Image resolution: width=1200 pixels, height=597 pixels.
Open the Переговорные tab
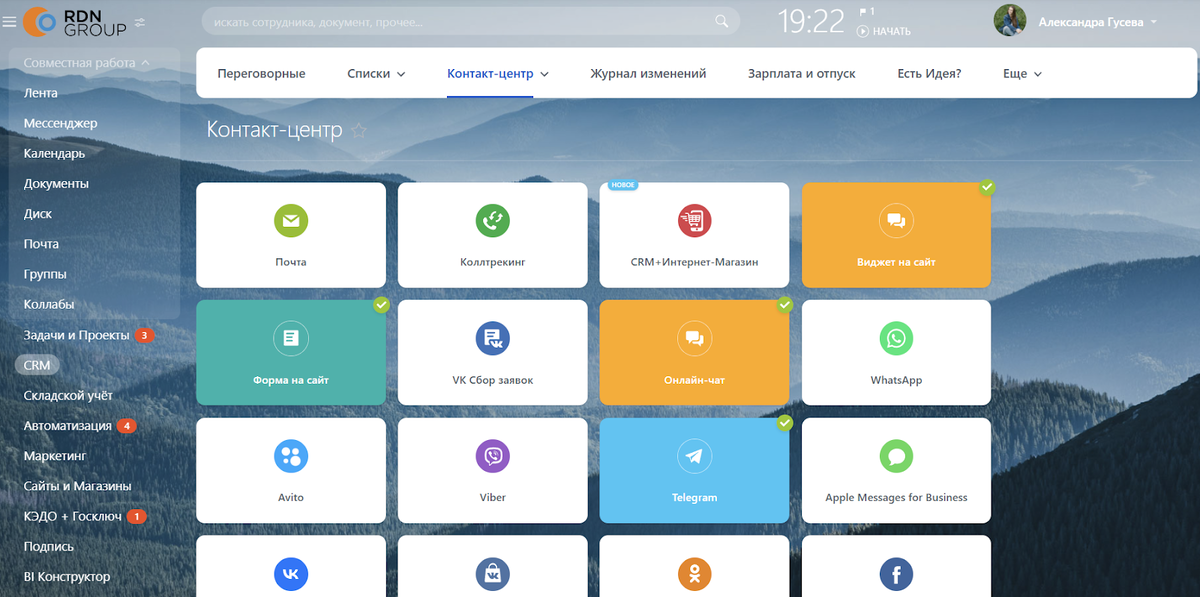261,73
